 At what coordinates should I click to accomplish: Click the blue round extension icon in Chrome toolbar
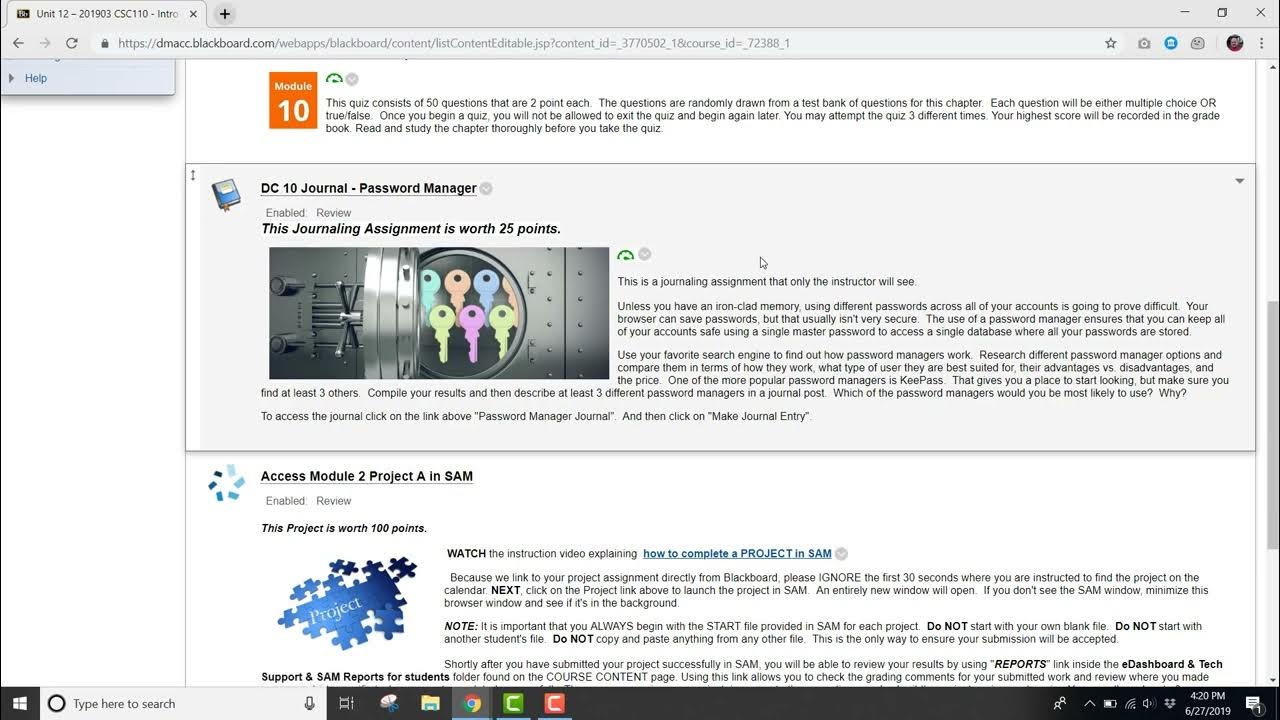[x=1171, y=43]
